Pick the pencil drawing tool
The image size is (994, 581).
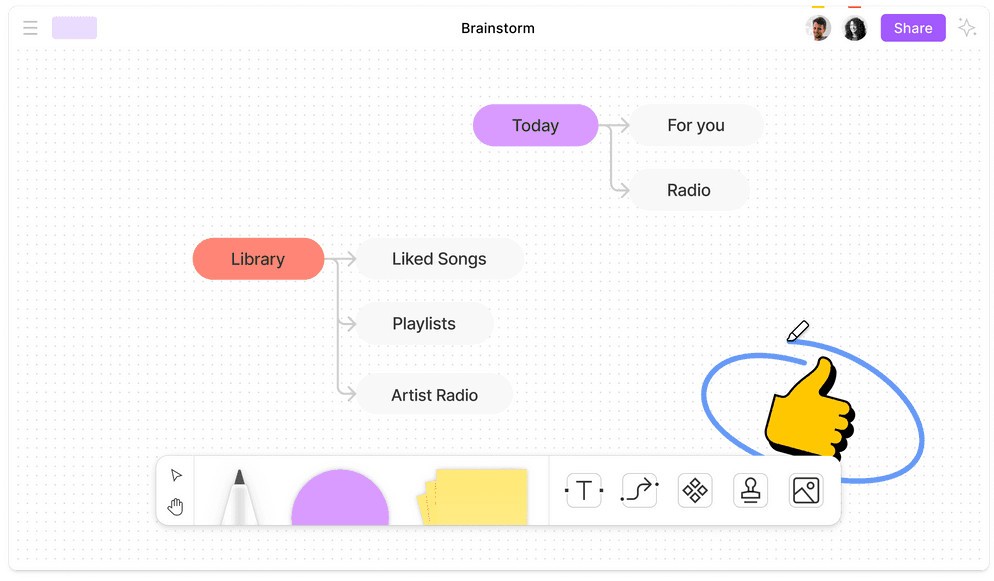pyautogui.click(x=239, y=497)
